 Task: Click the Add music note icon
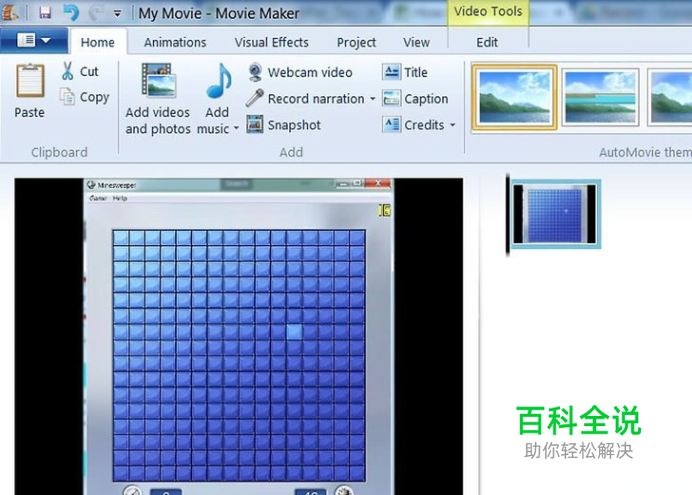(218, 81)
